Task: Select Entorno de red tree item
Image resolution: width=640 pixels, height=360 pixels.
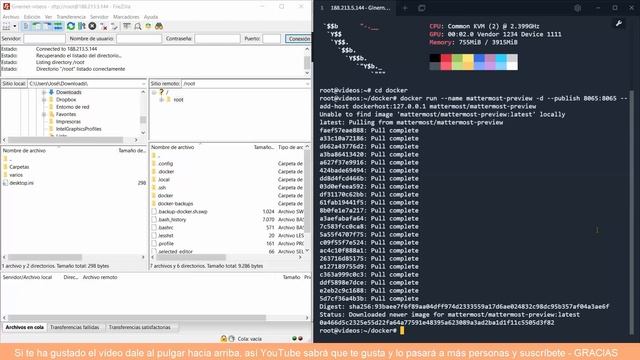Action: coord(72,107)
